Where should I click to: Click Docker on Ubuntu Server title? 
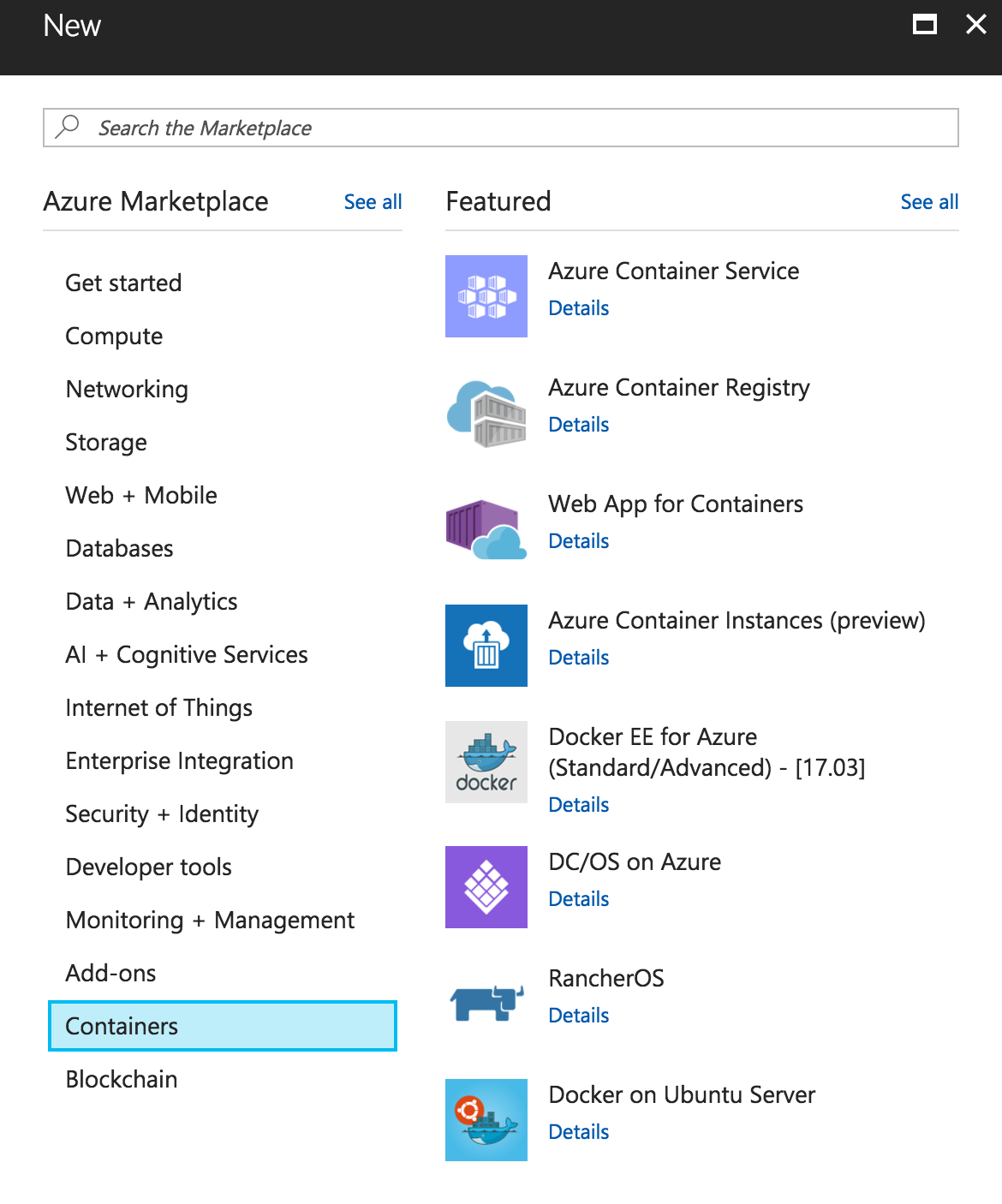[x=682, y=1094]
